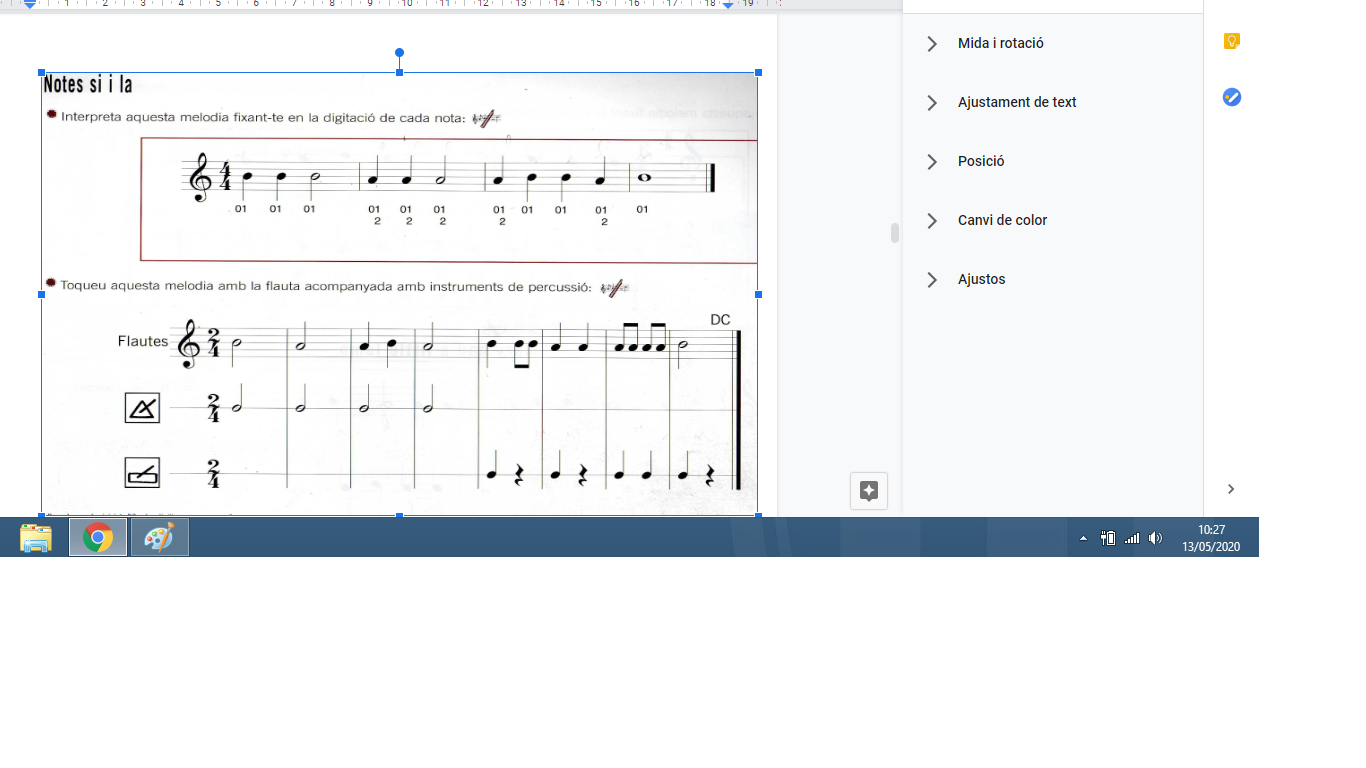Image resolution: width=1366 pixels, height=768 pixels.
Task: Open Google Keep from the side panel
Action: pyautogui.click(x=1232, y=41)
